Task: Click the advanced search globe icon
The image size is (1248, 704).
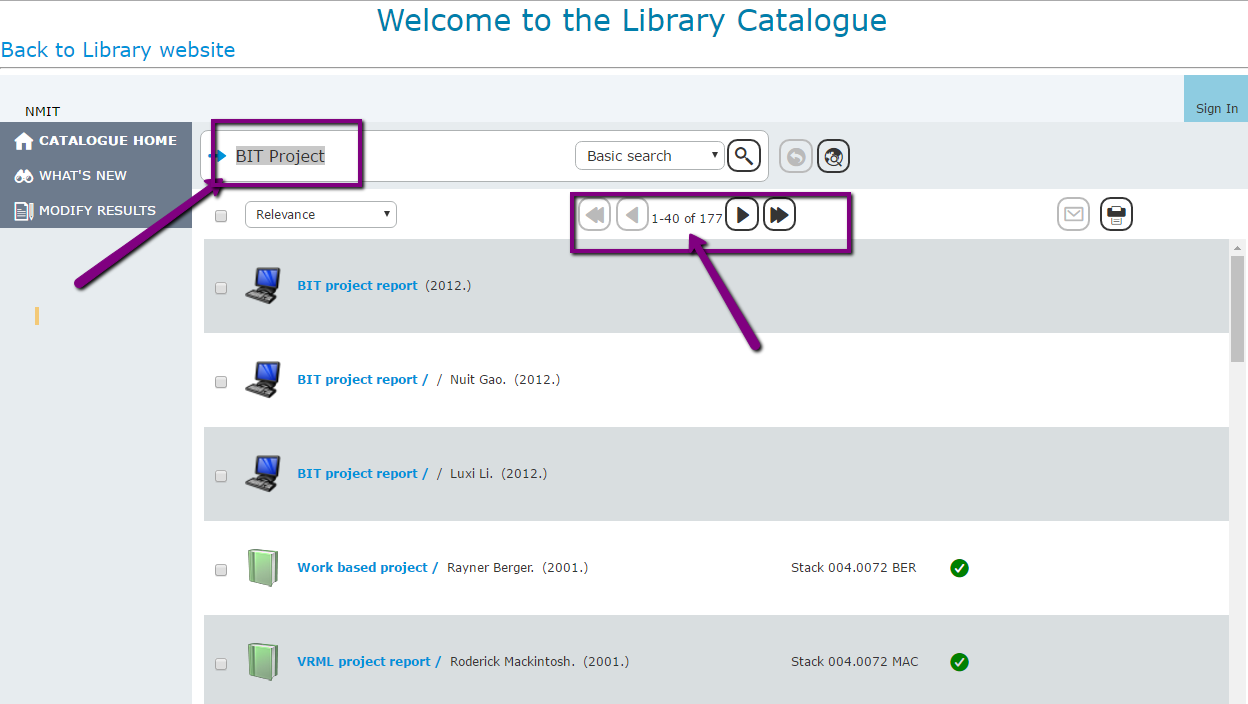Action: click(x=833, y=156)
